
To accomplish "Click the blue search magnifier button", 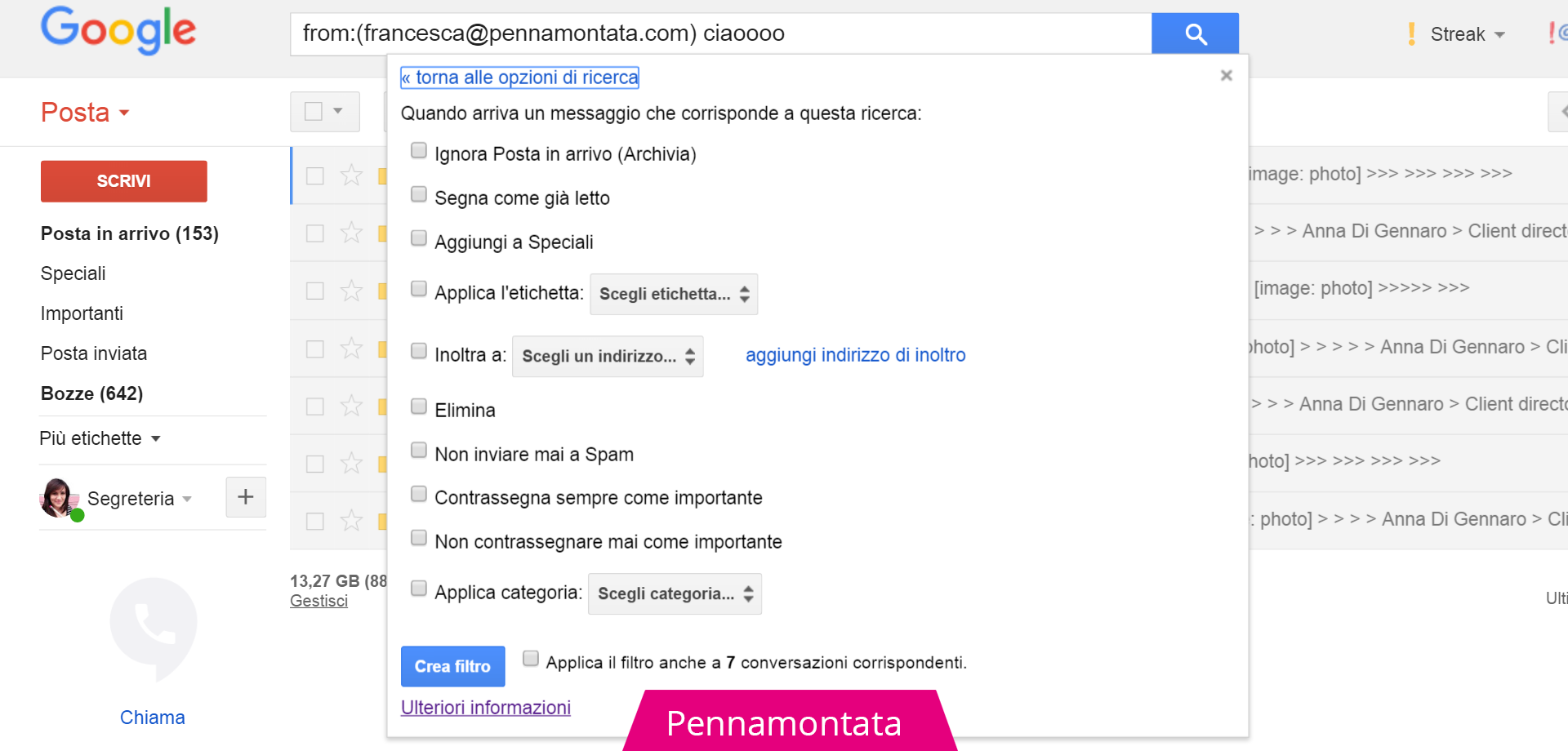I will pyautogui.click(x=1195, y=33).
